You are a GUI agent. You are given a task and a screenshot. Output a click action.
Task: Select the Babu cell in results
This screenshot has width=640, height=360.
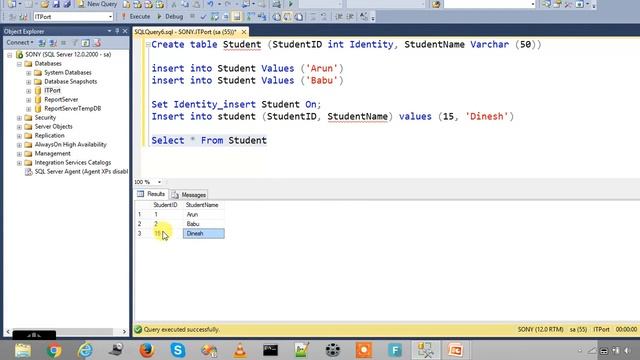click(x=203, y=224)
